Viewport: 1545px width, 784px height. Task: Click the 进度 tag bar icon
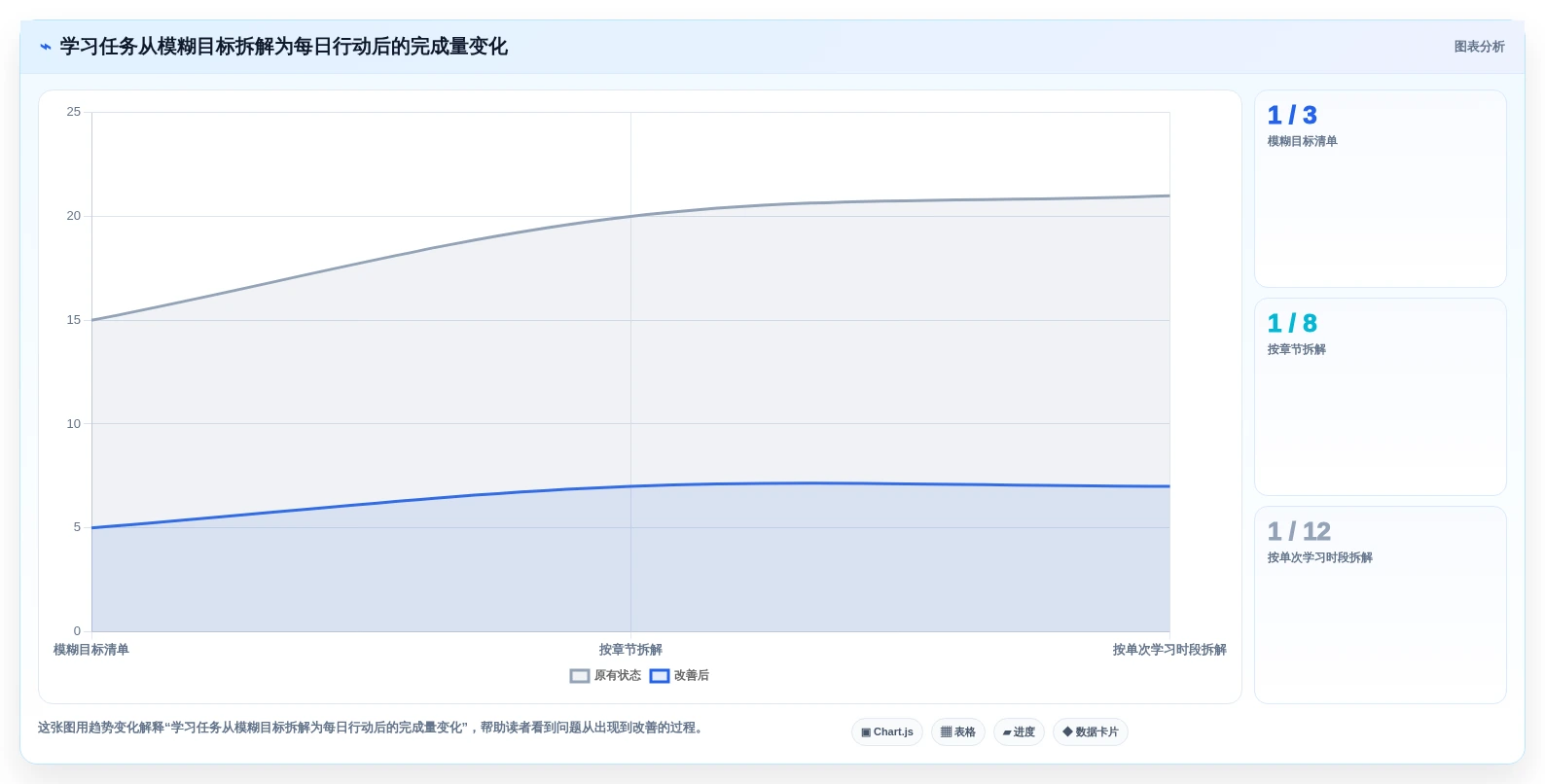[1007, 732]
